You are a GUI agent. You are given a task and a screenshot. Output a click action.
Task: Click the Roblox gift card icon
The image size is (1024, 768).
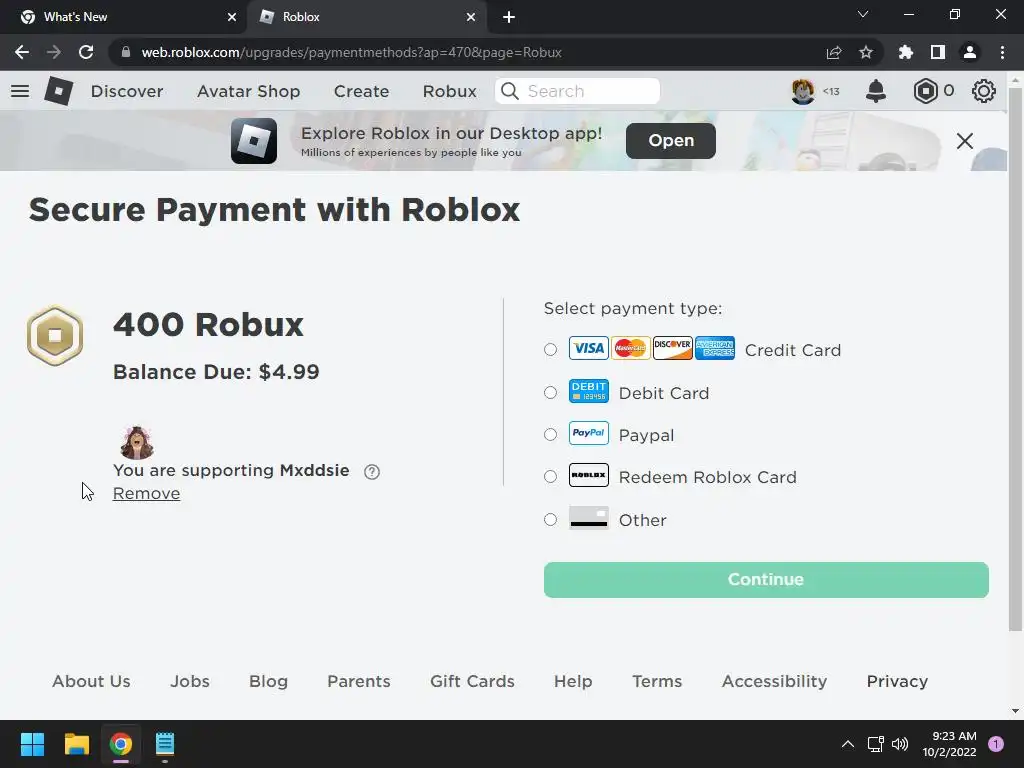click(x=588, y=475)
